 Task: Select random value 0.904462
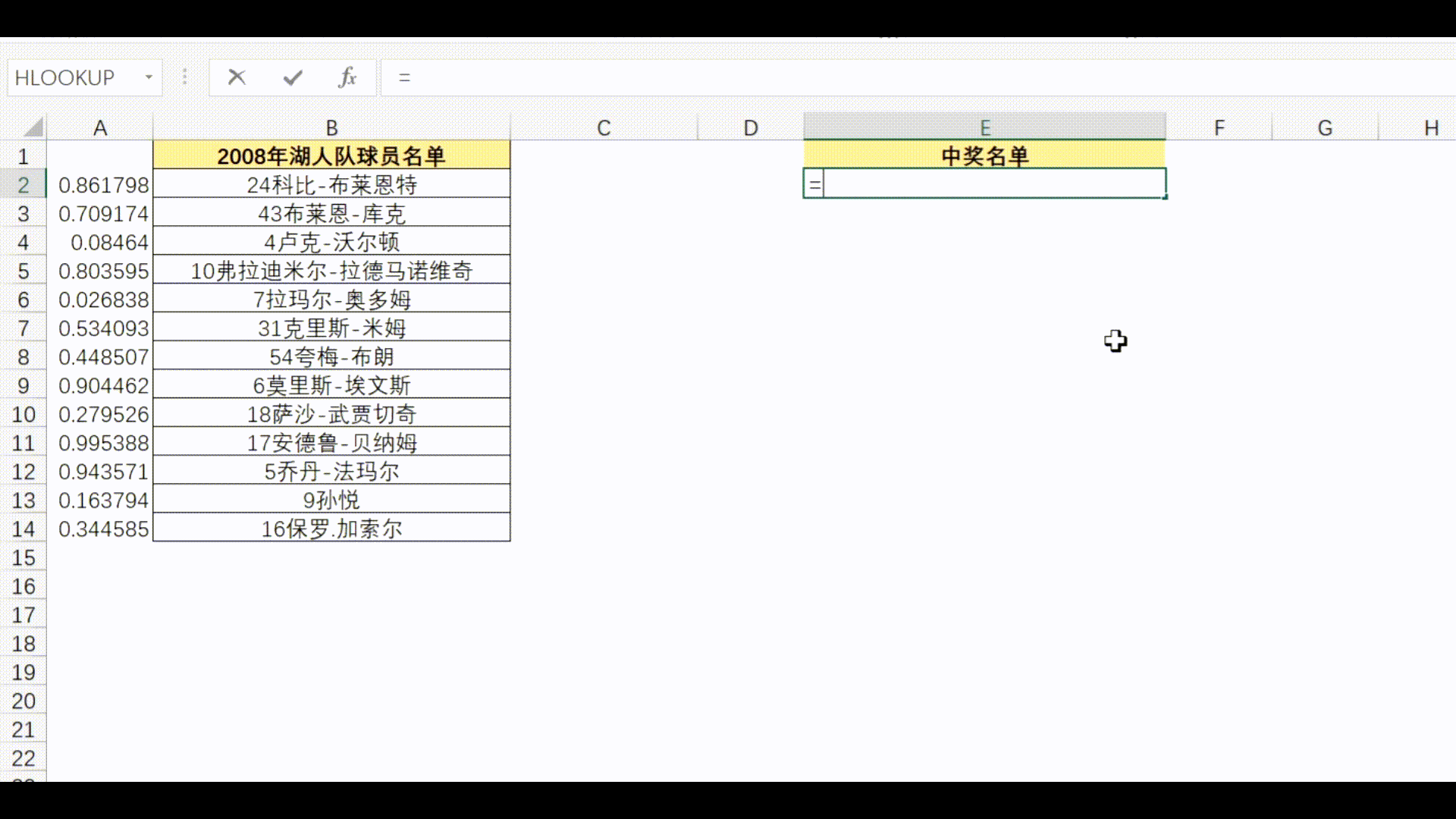coord(100,385)
